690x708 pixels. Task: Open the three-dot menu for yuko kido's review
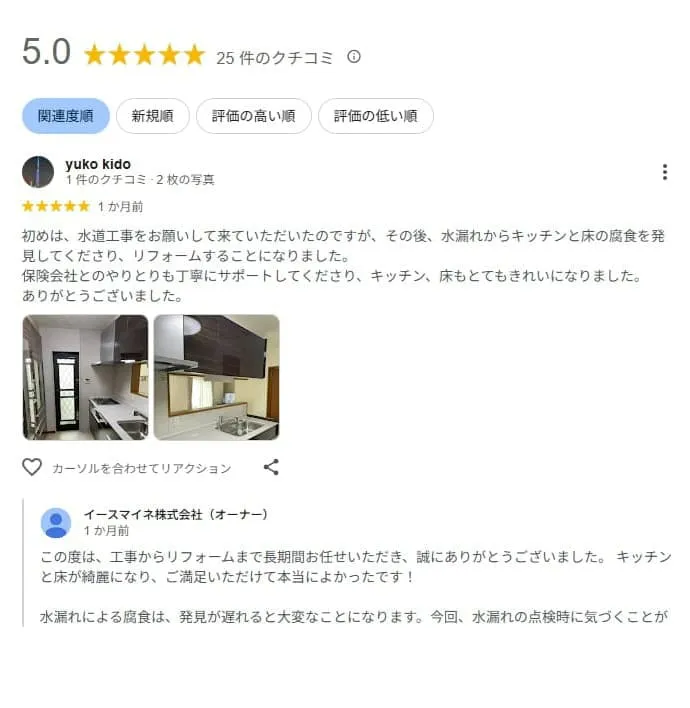tap(665, 172)
